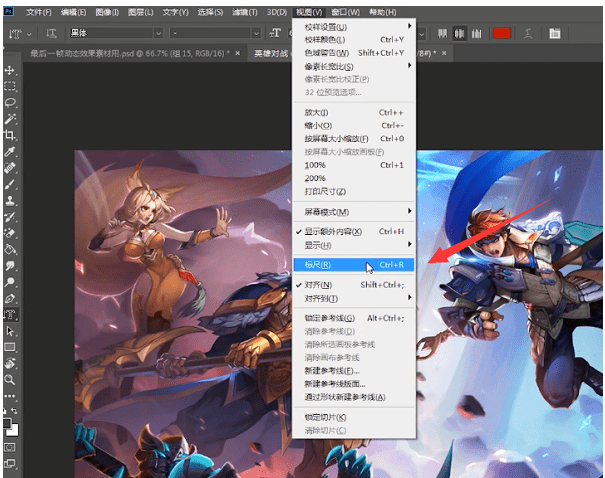Click the red text color swatch
605x478 pixels.
click(501, 33)
